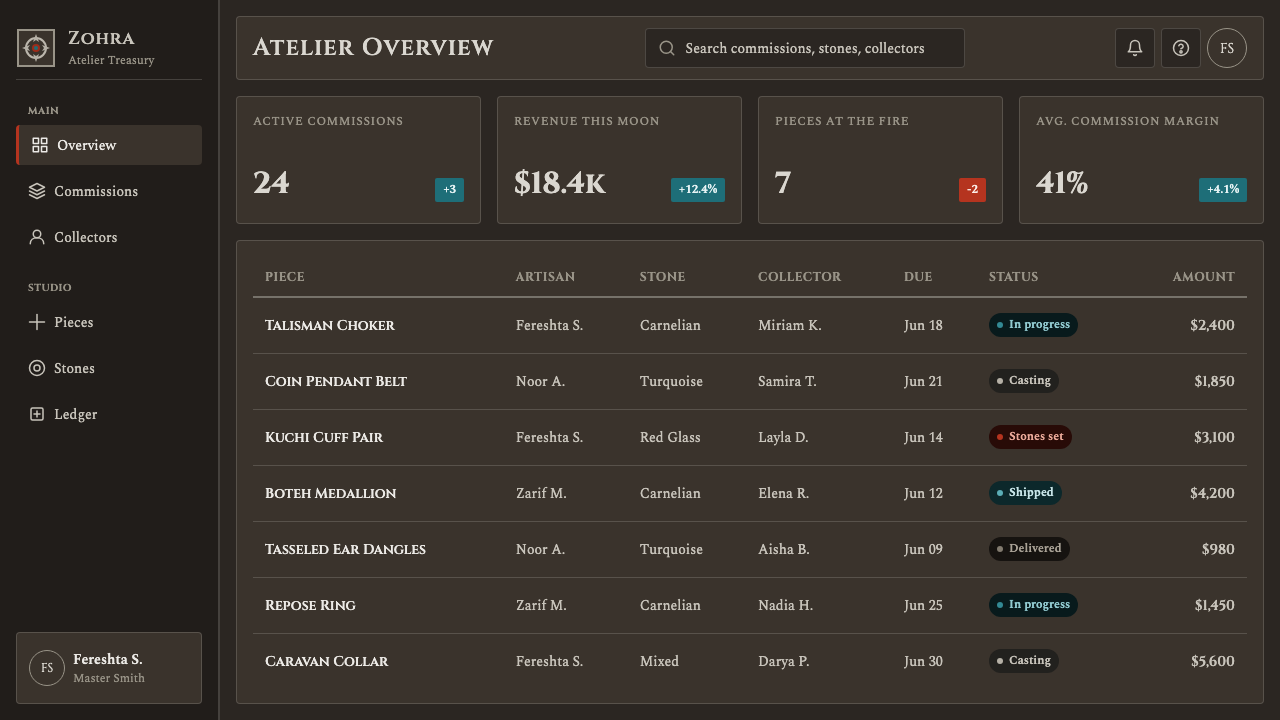Screen dimensions: 1280x720
Task: Click In progress status of Repose Ring
Action: (x=1033, y=605)
